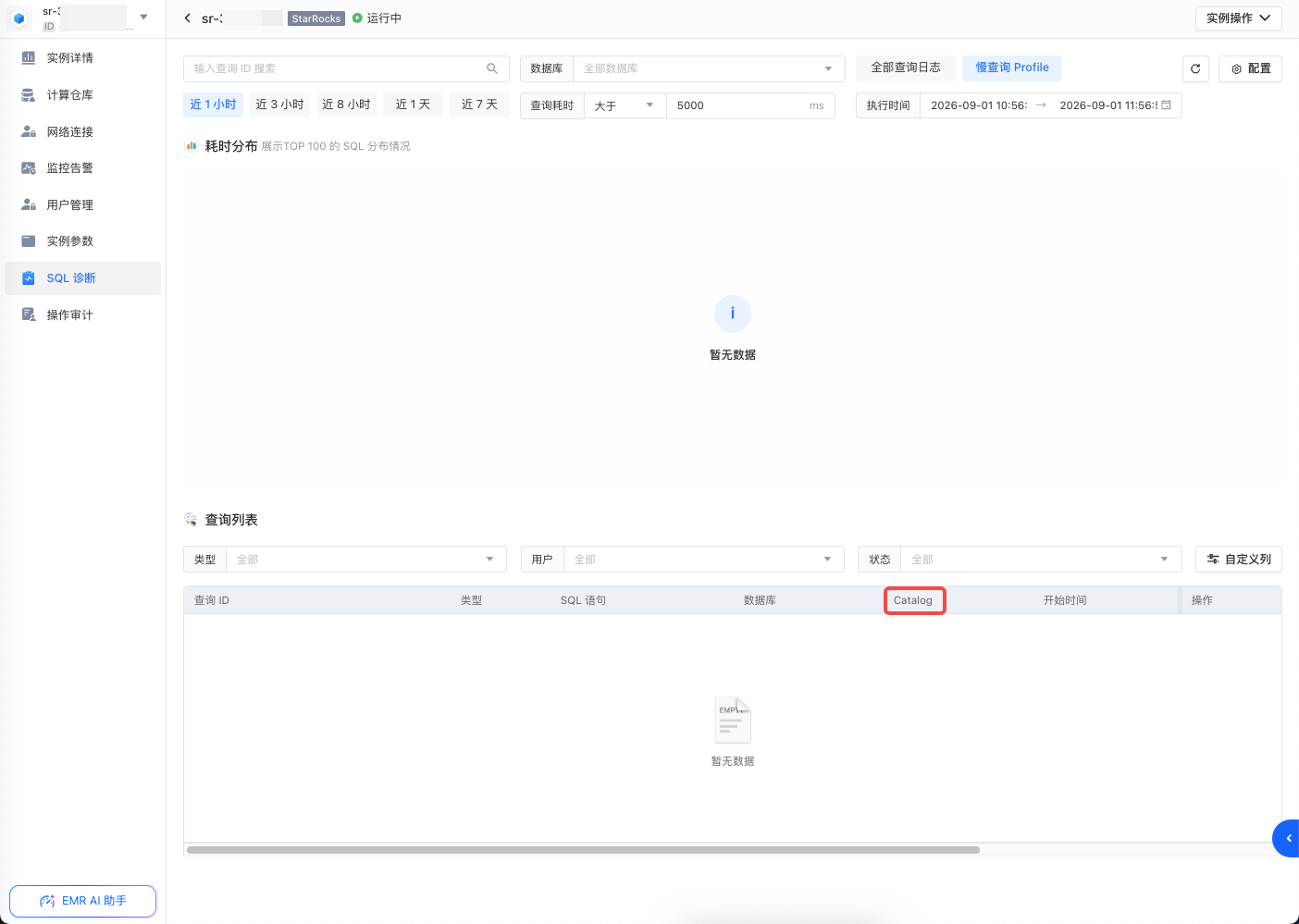Click the back arrow beside instance name
1299x924 pixels.
(188, 18)
